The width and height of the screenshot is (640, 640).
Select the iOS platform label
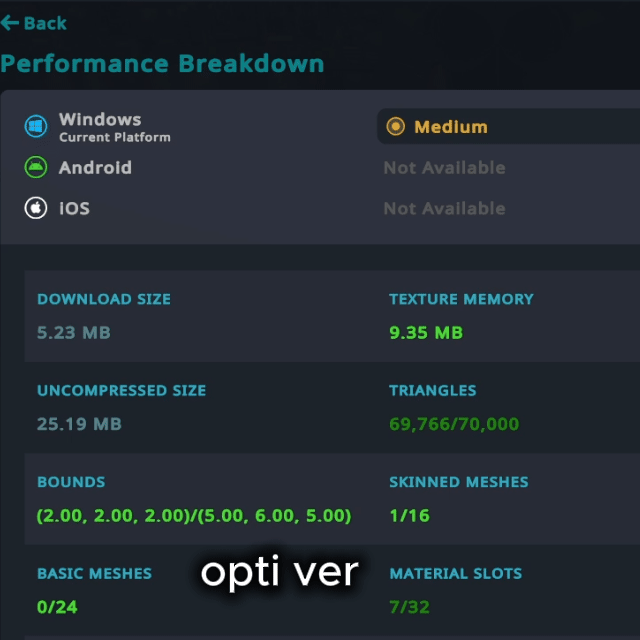[x=74, y=208]
